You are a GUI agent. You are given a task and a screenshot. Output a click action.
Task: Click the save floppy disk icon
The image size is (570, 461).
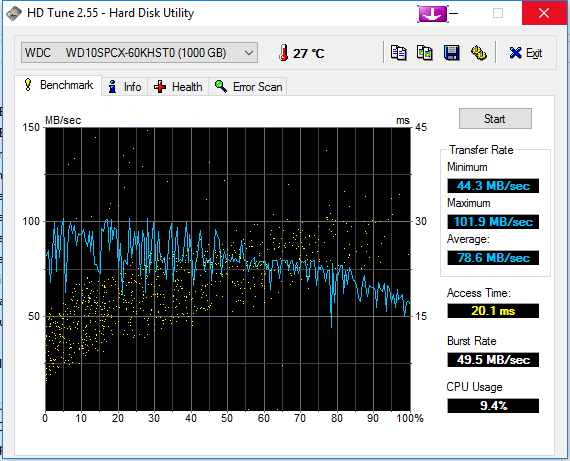[x=451, y=53]
